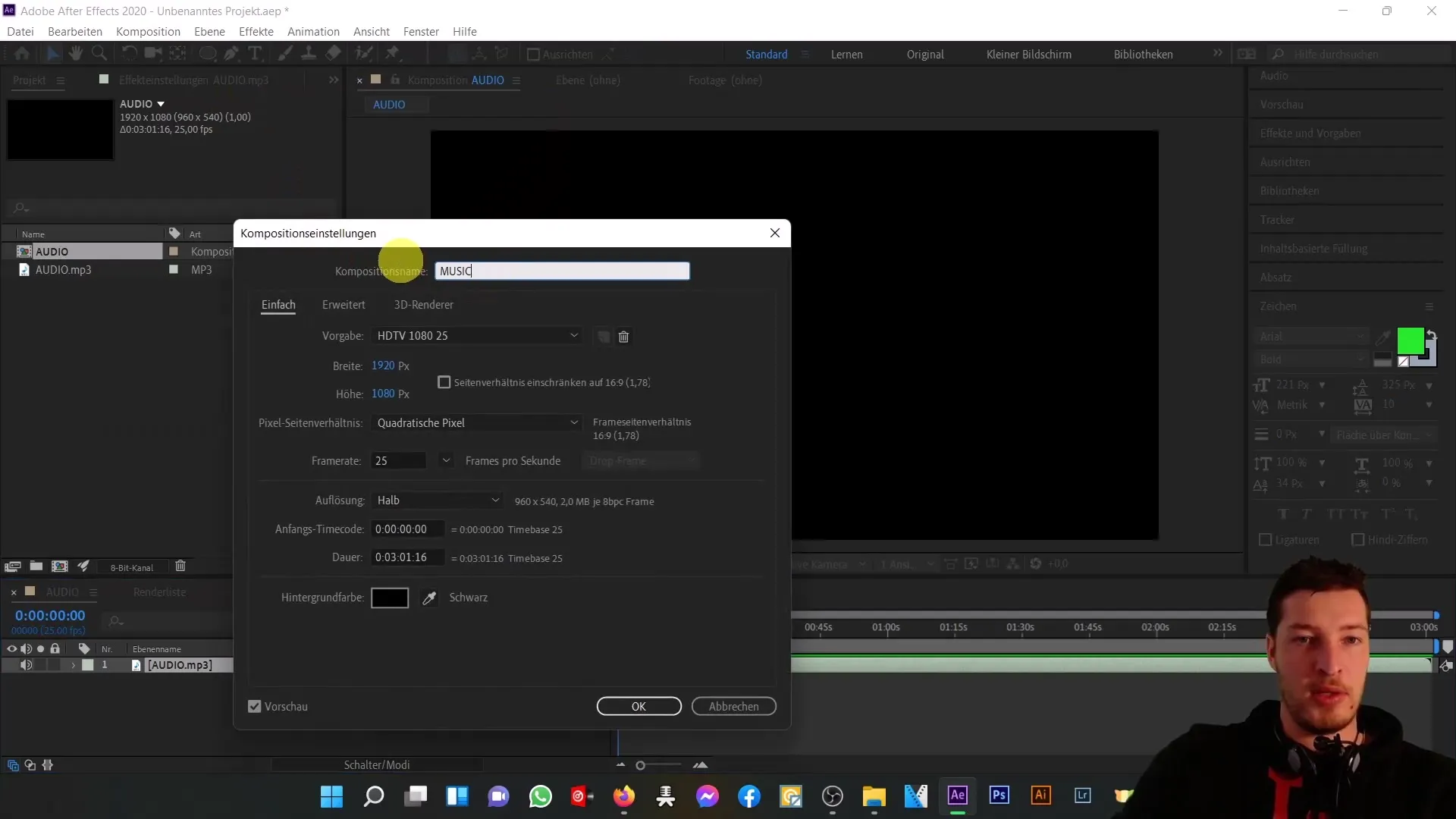Select the Brush tool
1456x819 pixels.
pos(285,54)
